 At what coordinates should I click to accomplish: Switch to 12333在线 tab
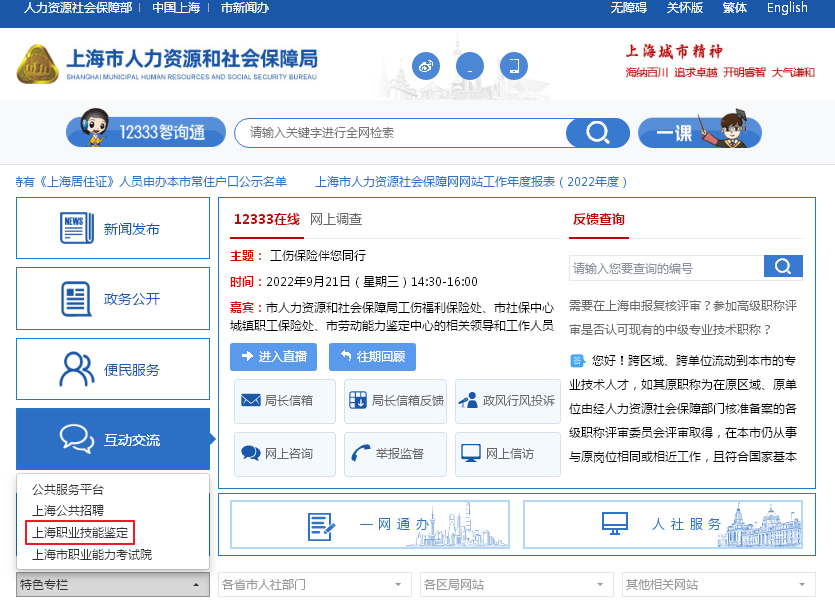tap(267, 219)
